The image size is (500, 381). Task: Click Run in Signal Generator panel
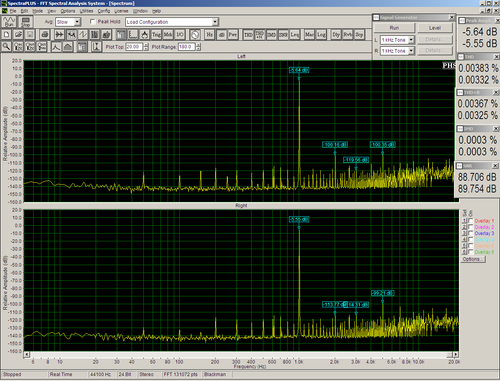coord(394,28)
